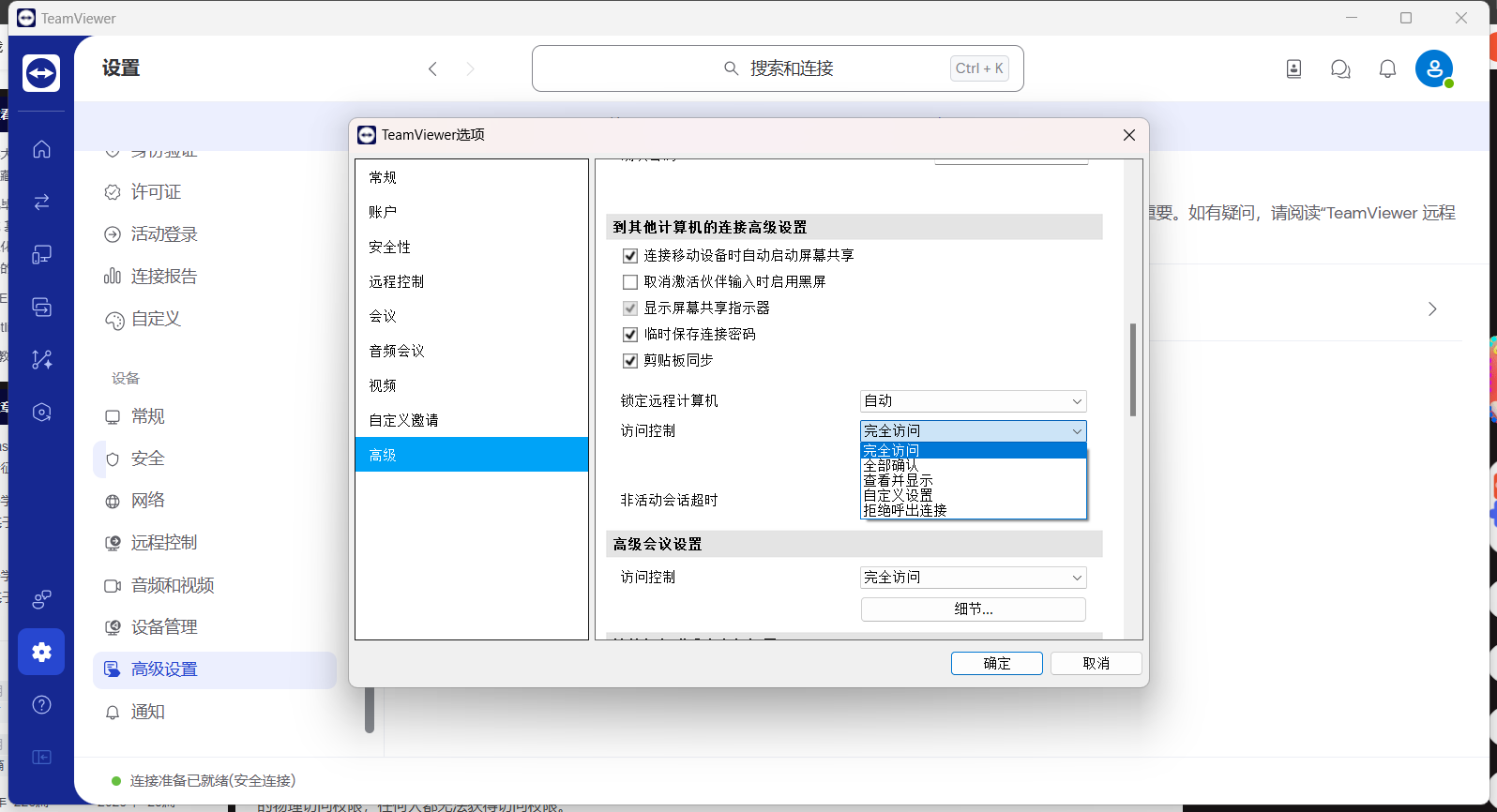This screenshot has height=812, width=1497.
Task: Close the TeamViewer选项 dialog
Action: (x=1129, y=135)
